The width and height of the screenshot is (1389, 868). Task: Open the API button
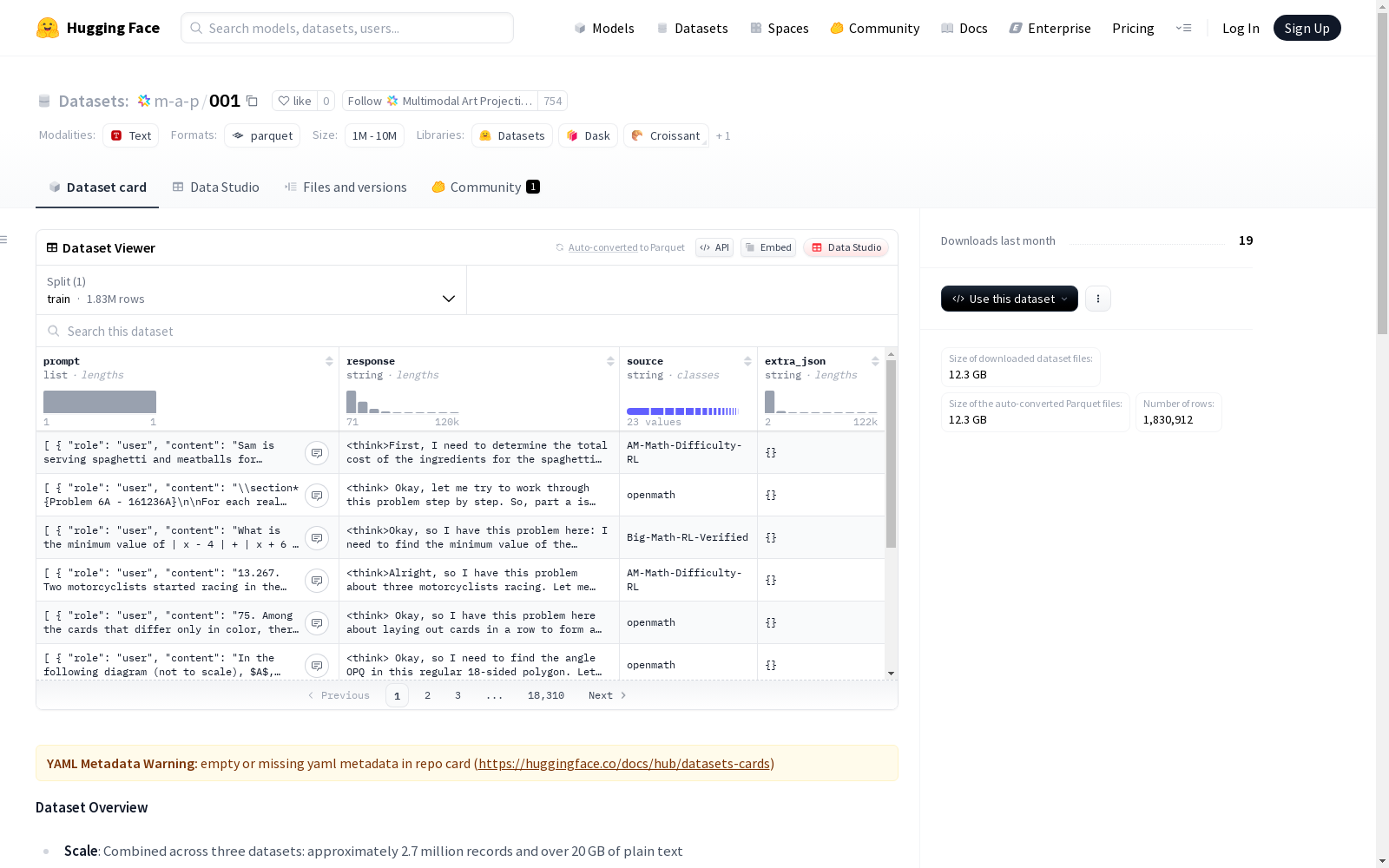click(x=714, y=247)
